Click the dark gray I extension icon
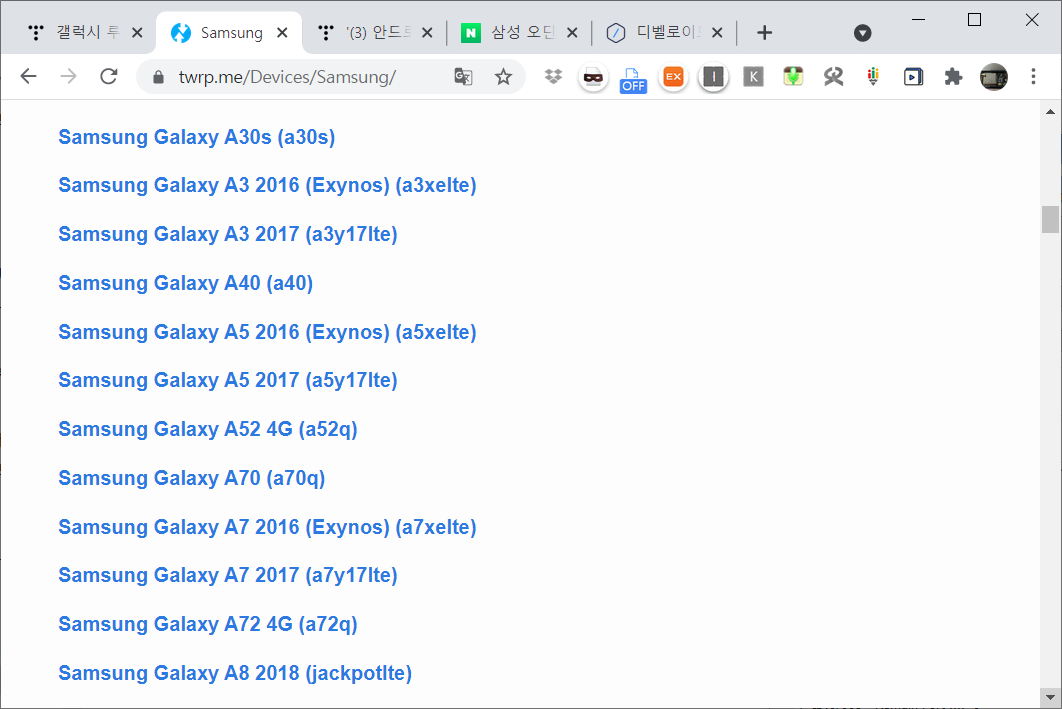1062x709 pixels. pyautogui.click(x=713, y=77)
